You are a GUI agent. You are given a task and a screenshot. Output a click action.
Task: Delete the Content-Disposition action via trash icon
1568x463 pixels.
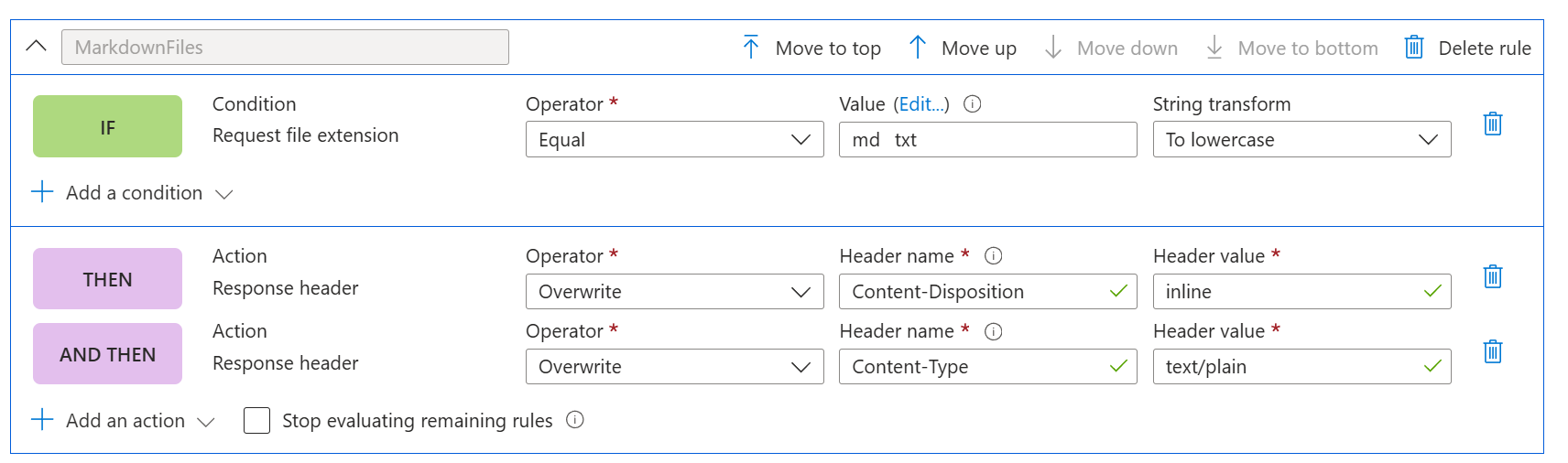pos(1492,276)
